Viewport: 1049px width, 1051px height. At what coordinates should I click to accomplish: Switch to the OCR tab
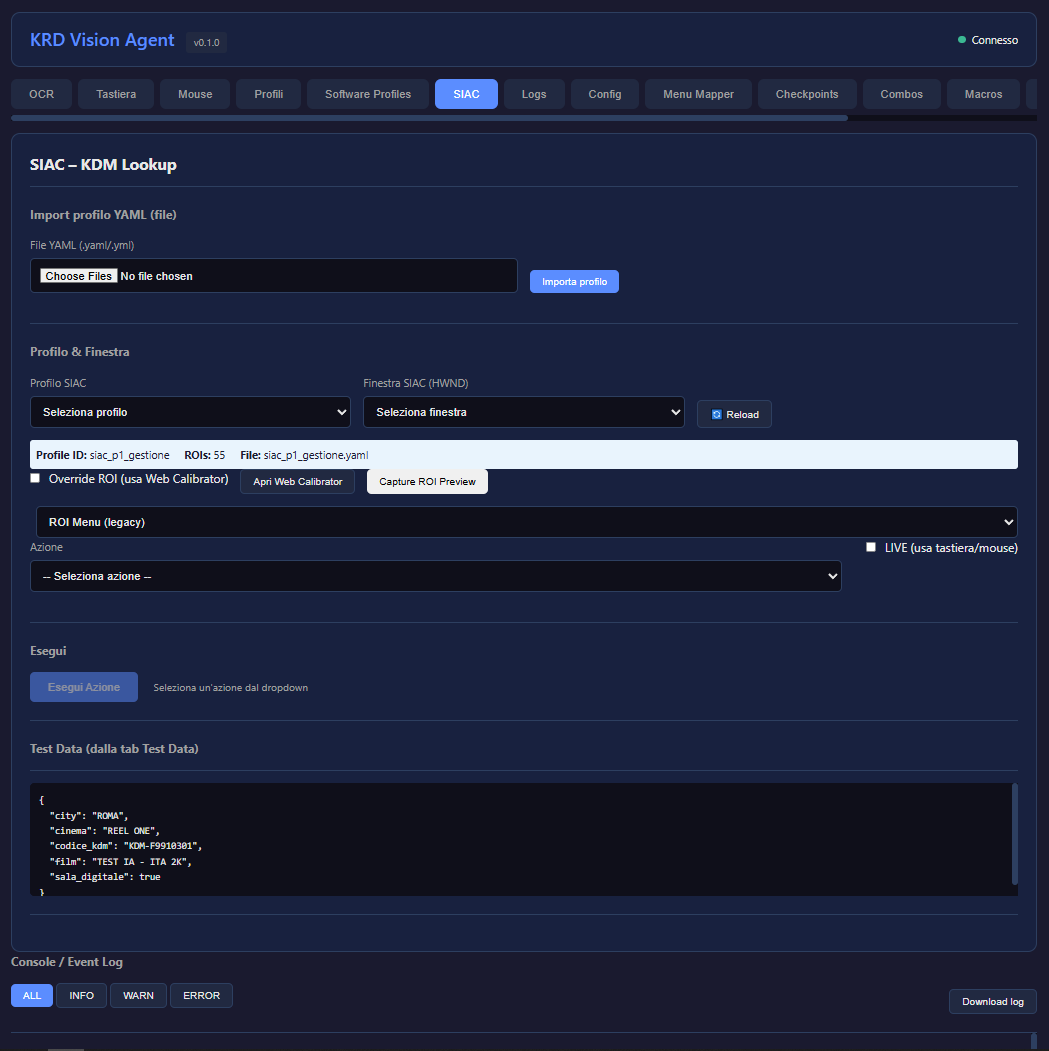point(42,94)
